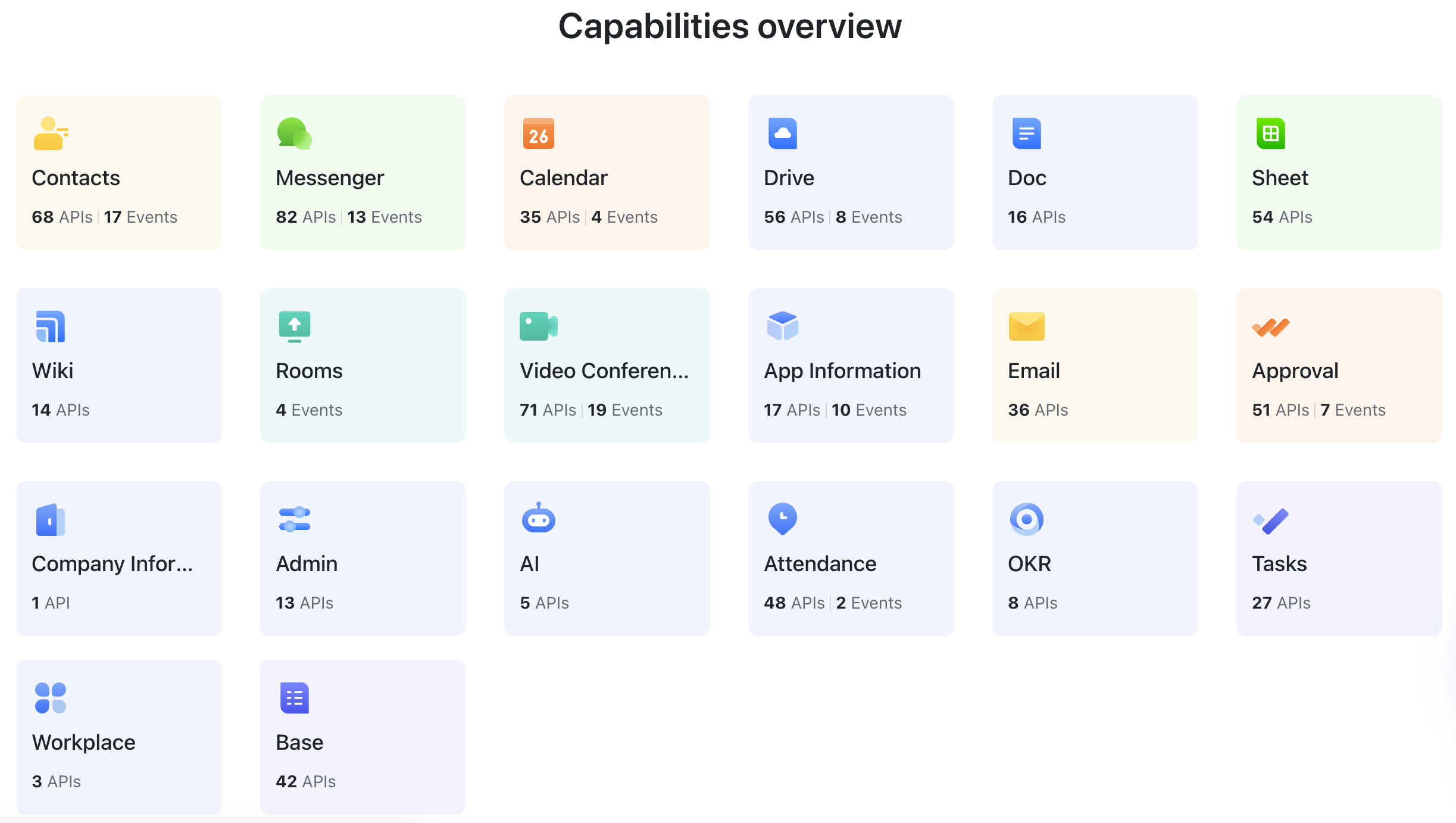Click the green Sheet grid icon

1270,133
